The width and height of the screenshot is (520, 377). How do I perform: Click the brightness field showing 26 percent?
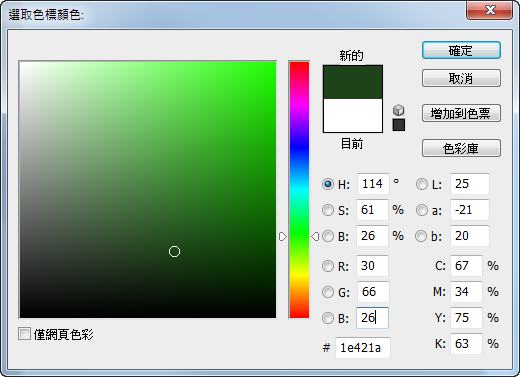(372, 236)
